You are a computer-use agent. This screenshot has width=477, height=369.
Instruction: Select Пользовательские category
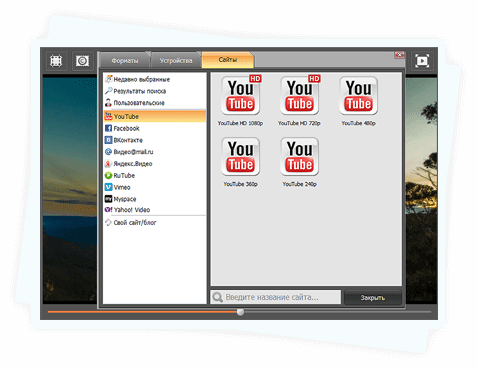point(155,103)
